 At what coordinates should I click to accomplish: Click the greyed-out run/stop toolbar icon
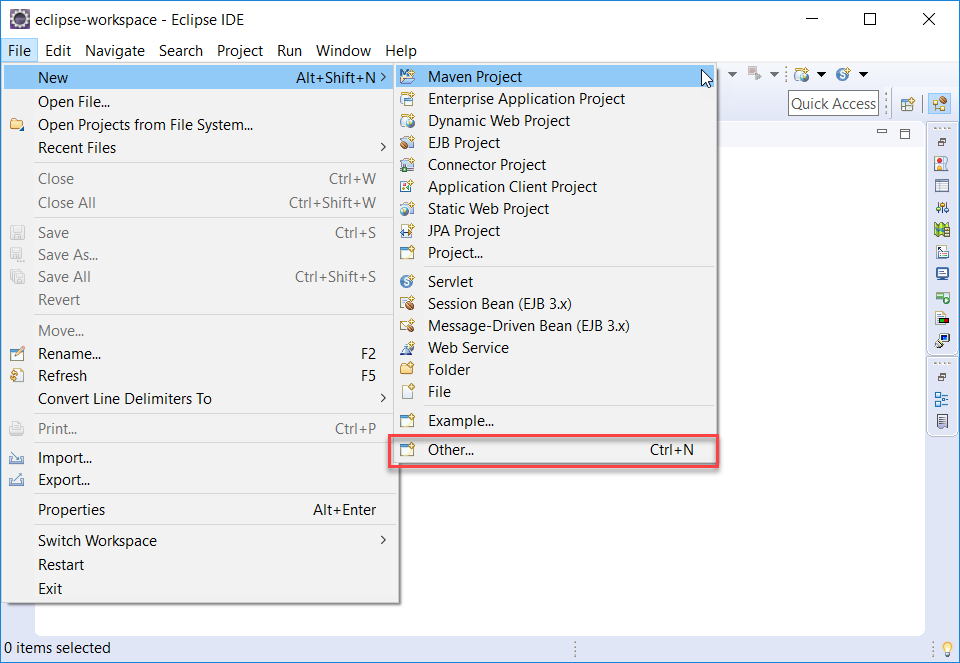[x=754, y=75]
